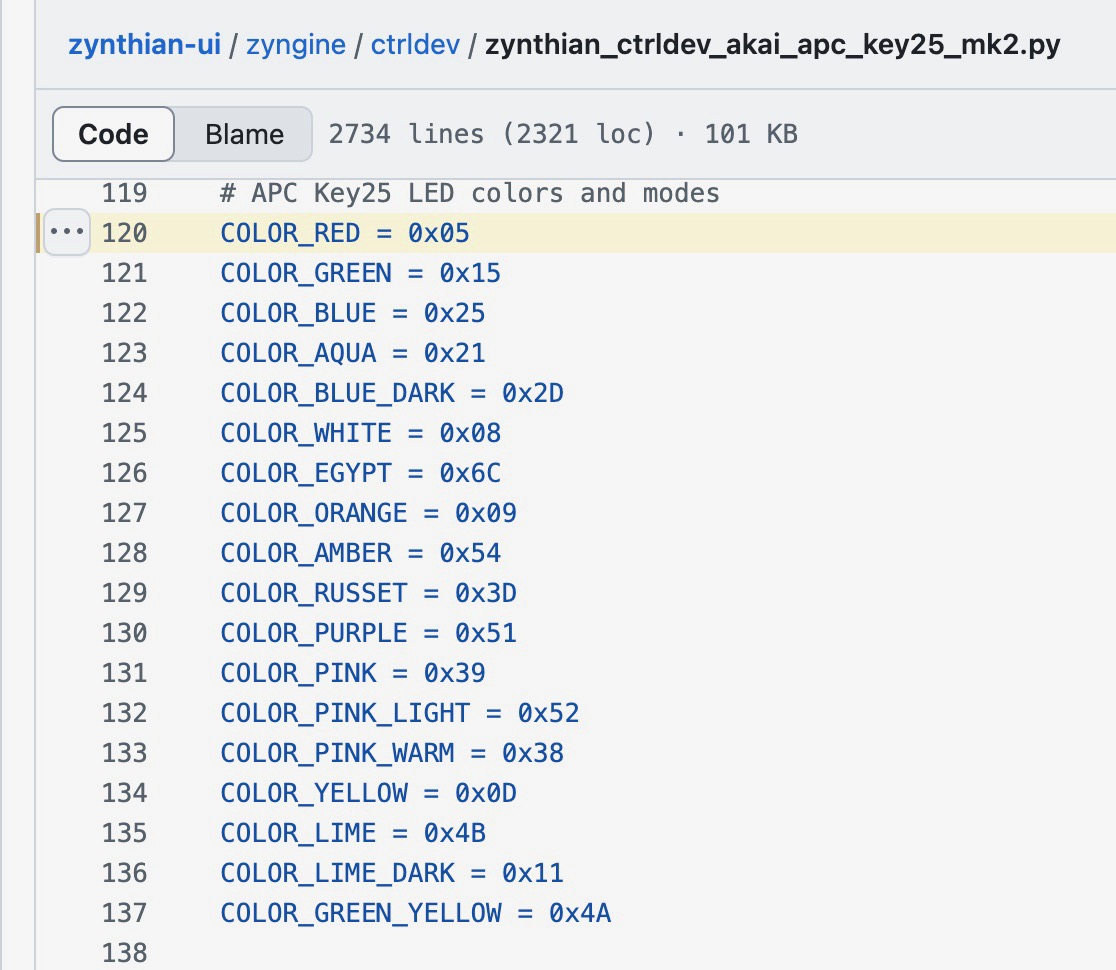Click the COLOR_RED identifier
1116x970 pixels.
pyautogui.click(x=290, y=233)
